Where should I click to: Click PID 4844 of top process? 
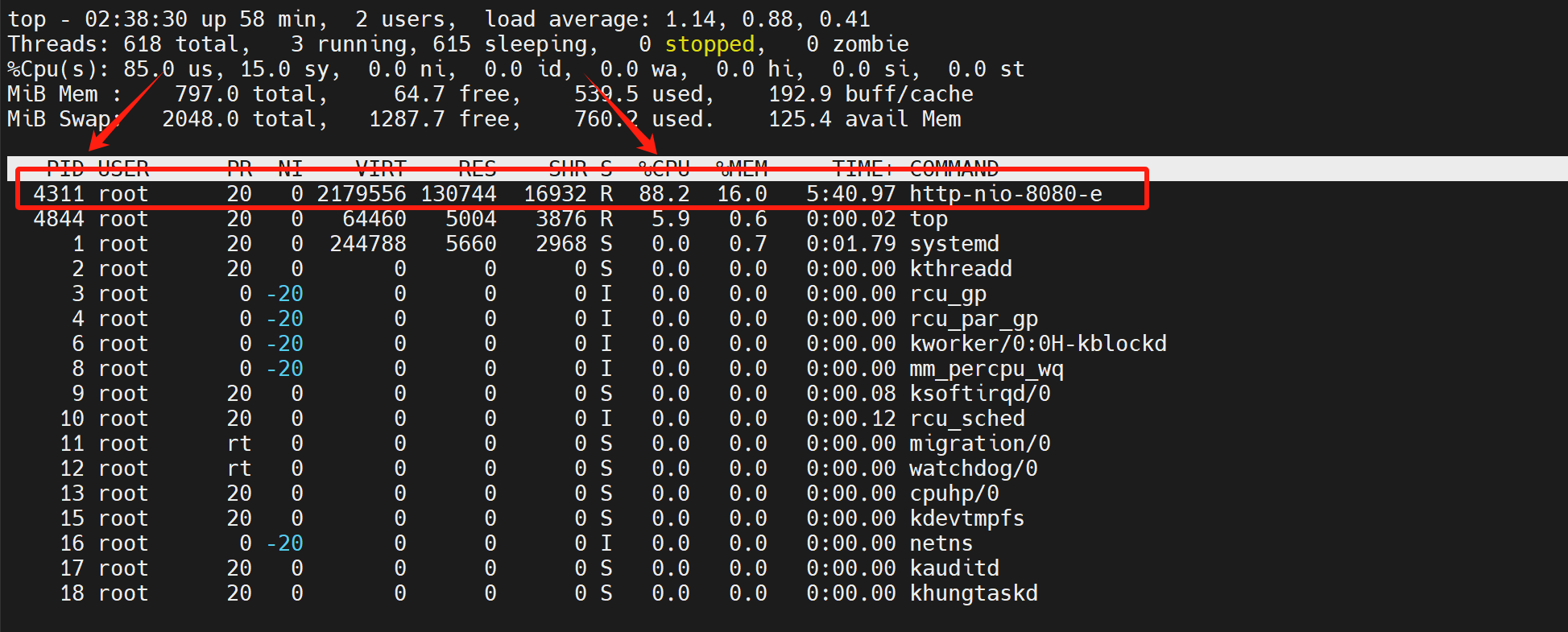point(59,219)
